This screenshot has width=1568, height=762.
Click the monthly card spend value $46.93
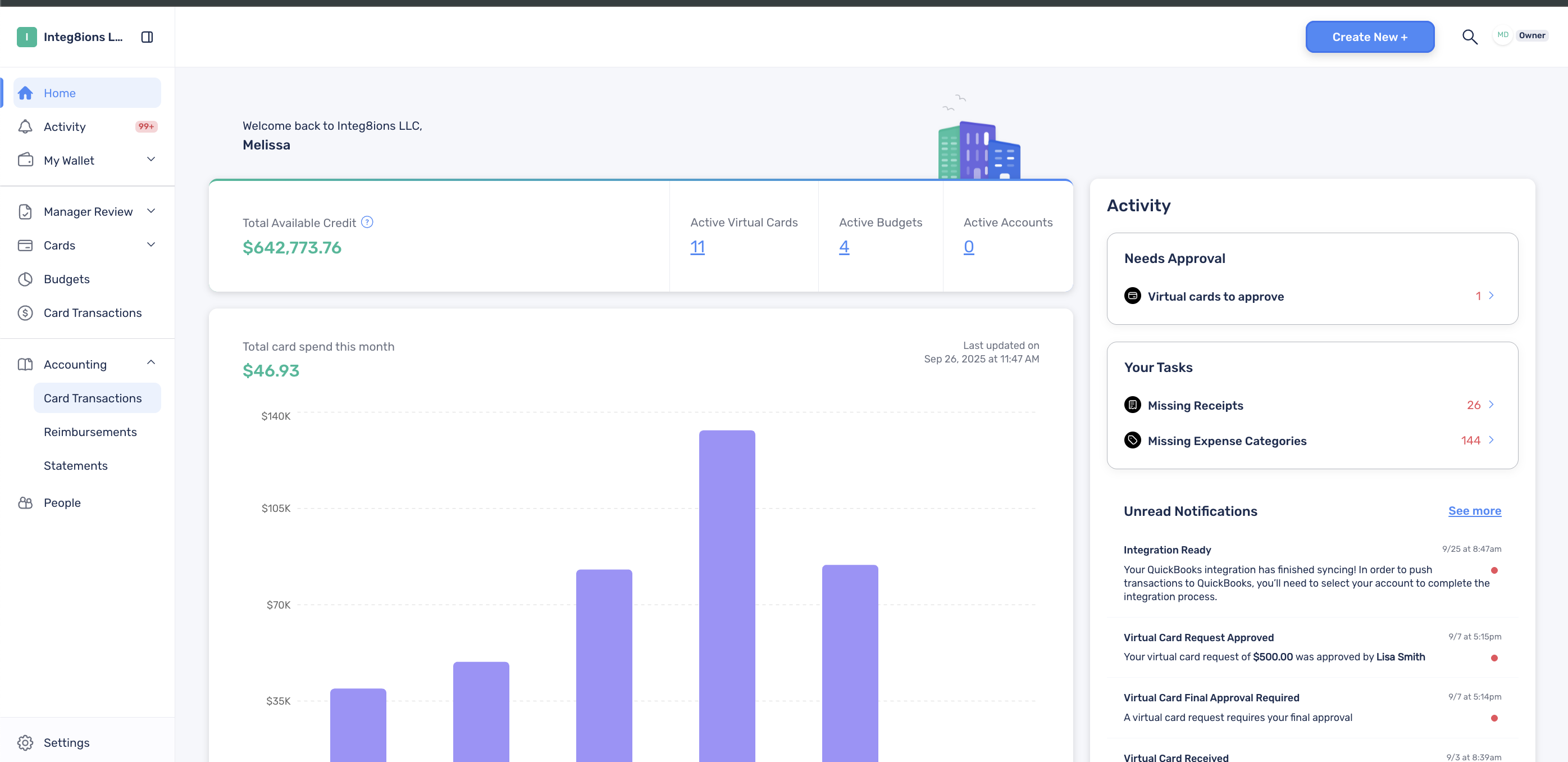pos(271,371)
